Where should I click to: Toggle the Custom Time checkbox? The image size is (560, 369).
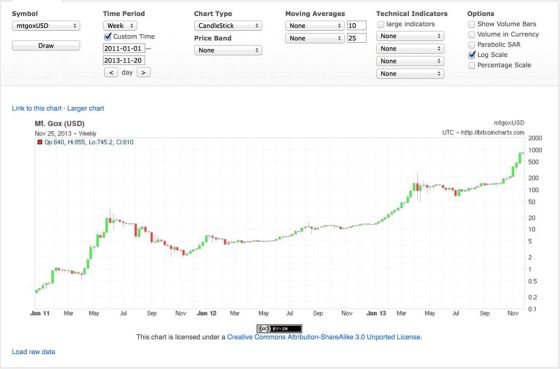pos(108,36)
